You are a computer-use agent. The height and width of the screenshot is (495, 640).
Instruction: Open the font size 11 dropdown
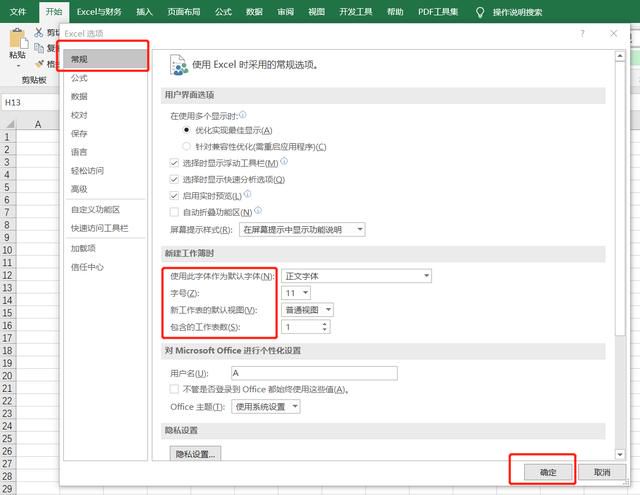click(x=296, y=293)
